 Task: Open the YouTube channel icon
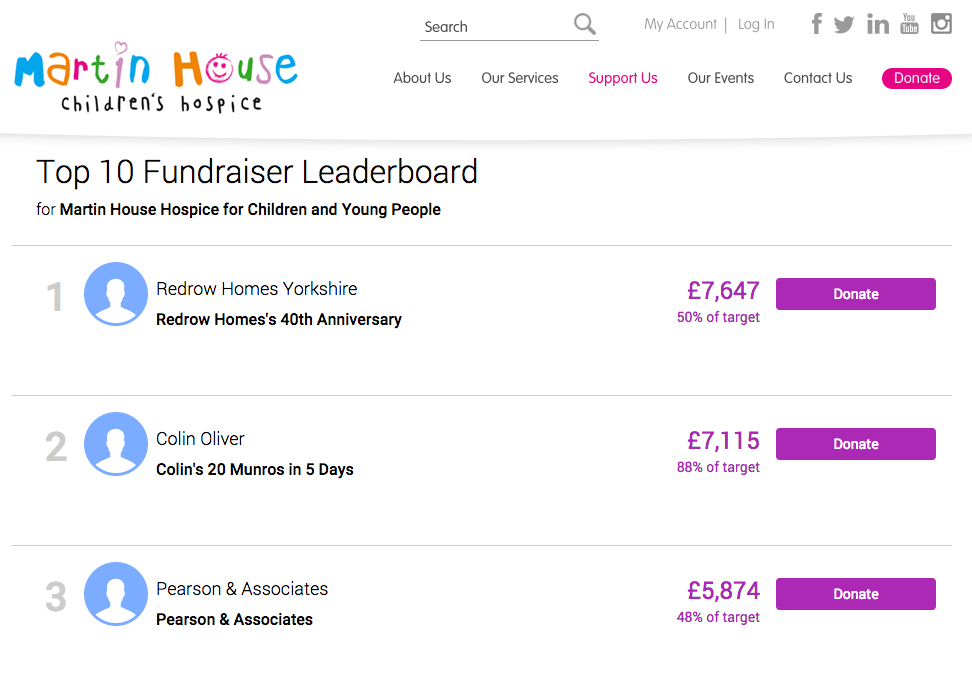pos(909,24)
